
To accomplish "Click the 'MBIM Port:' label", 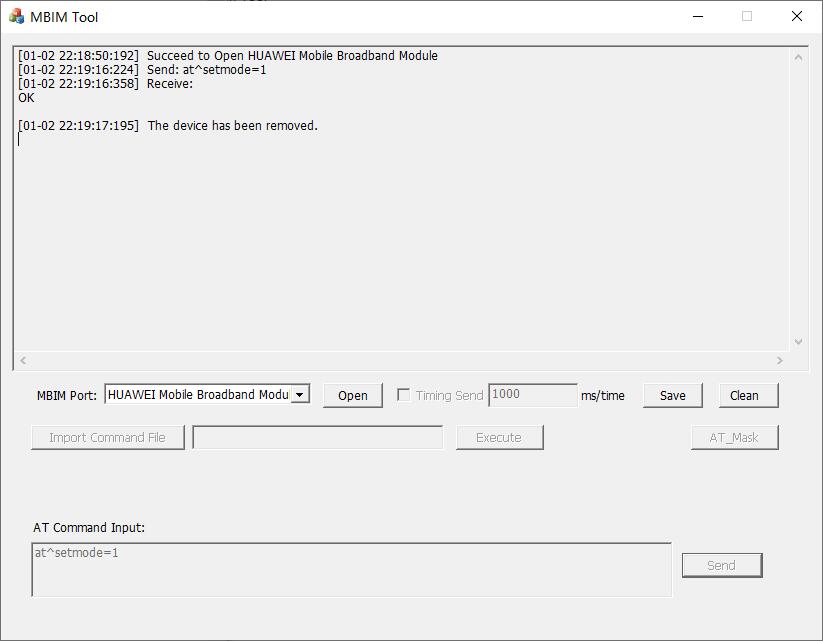I will click(67, 396).
